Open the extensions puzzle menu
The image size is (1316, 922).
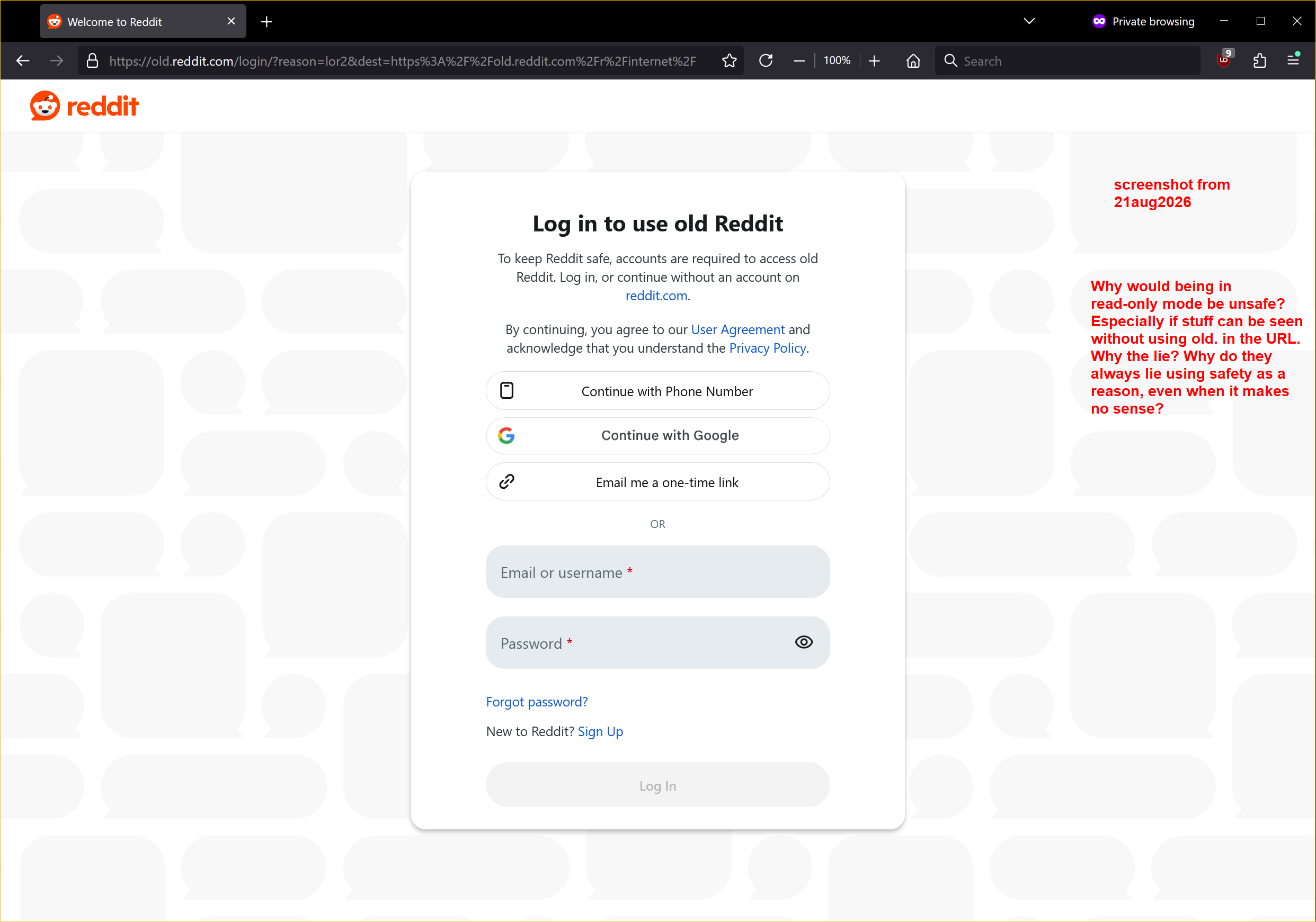[1259, 61]
